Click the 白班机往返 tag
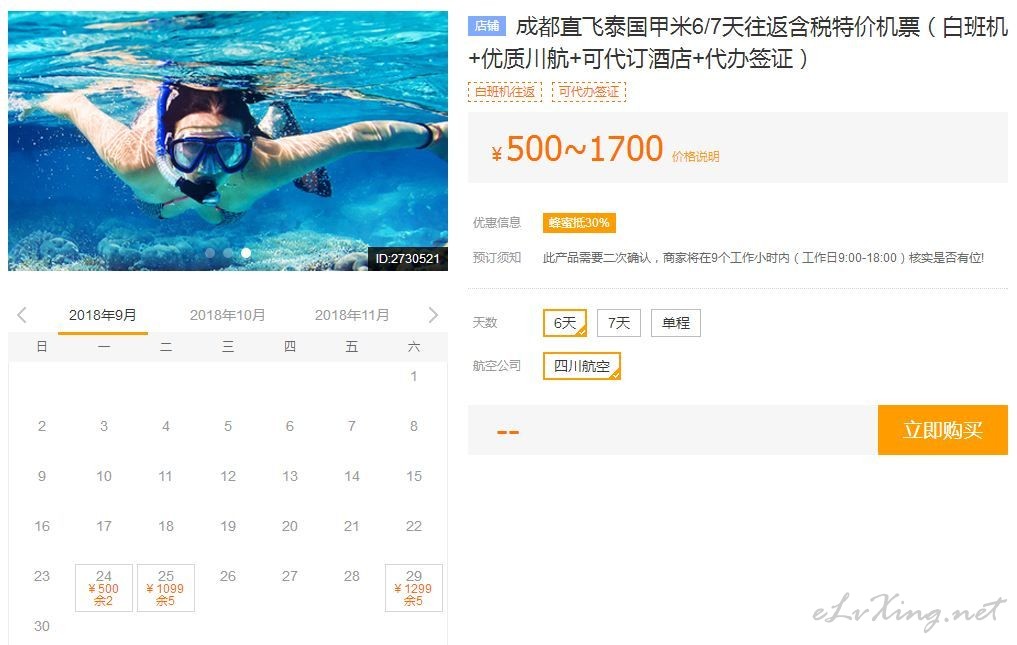The image size is (1017, 645). pyautogui.click(x=505, y=91)
